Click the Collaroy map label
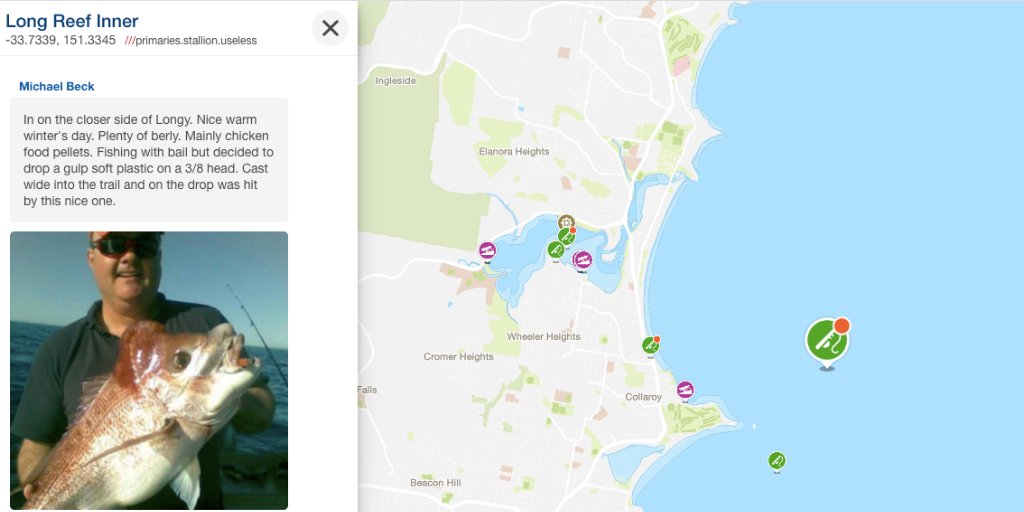Image resolution: width=1024 pixels, height=512 pixels. (x=643, y=397)
